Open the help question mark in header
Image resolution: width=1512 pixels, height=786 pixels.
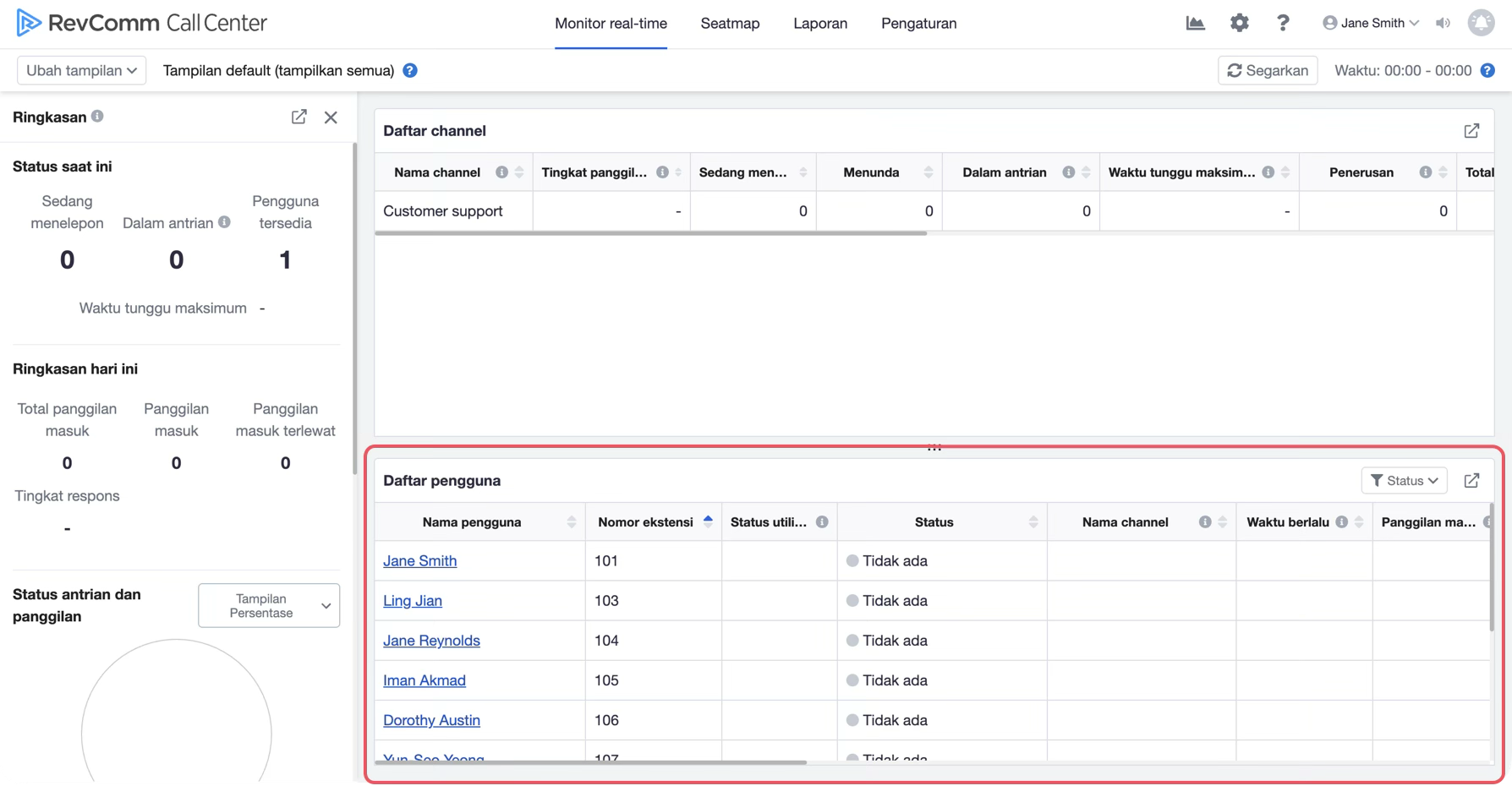(1283, 23)
